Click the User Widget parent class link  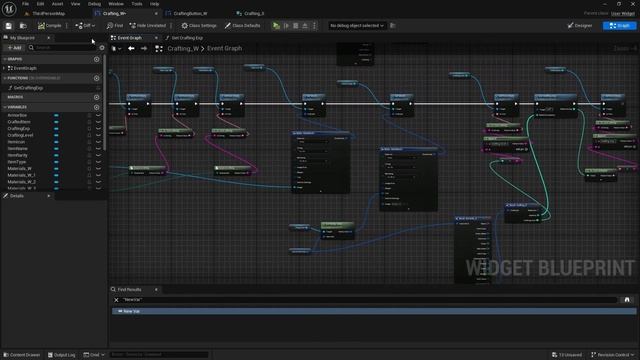point(623,13)
